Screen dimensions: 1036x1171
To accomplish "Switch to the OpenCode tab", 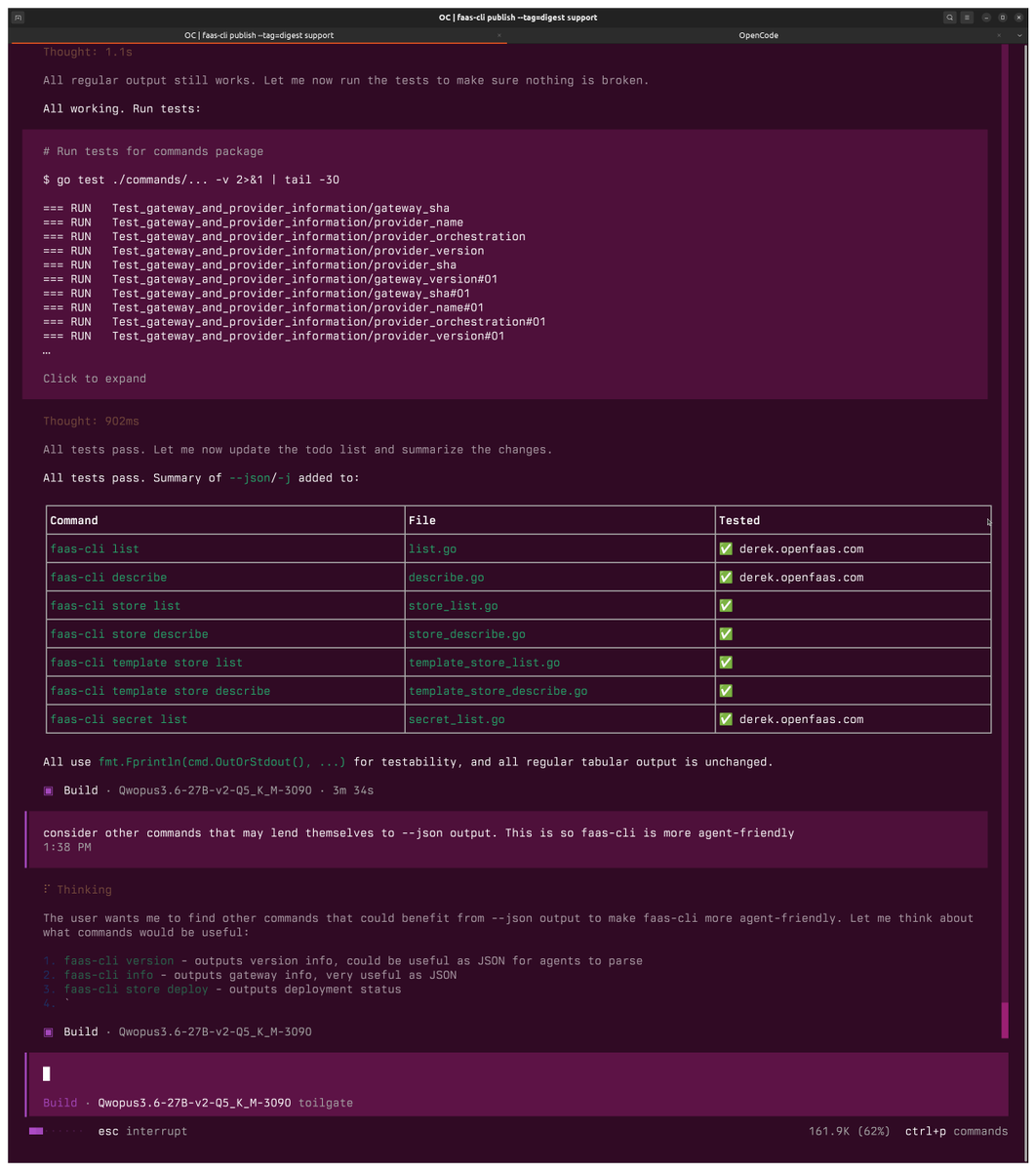I will point(758,35).
